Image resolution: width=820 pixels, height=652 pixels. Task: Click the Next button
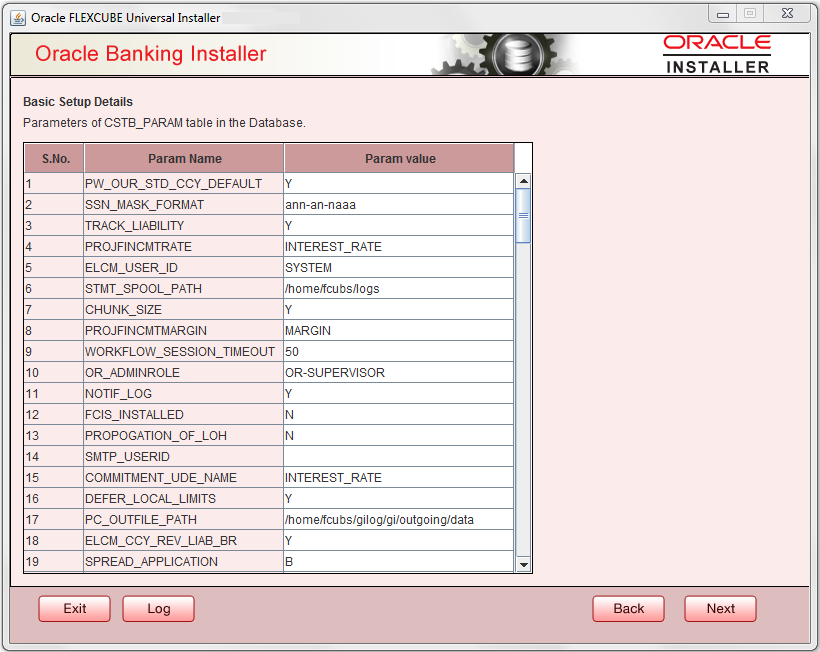pyautogui.click(x=720, y=608)
